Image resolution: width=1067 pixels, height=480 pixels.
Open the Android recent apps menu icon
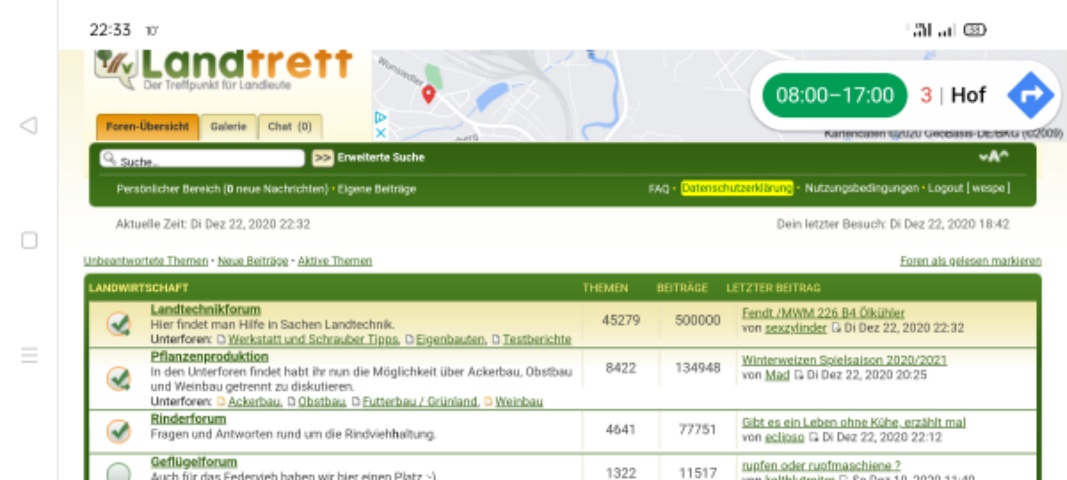pos(29,354)
